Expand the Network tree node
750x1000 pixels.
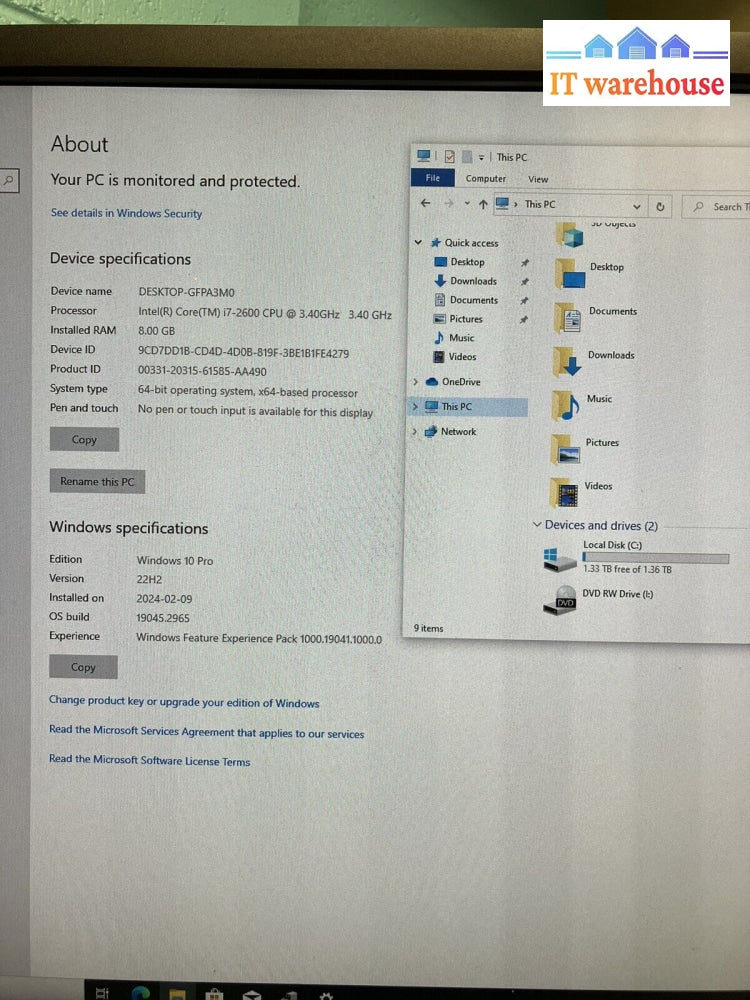415,432
